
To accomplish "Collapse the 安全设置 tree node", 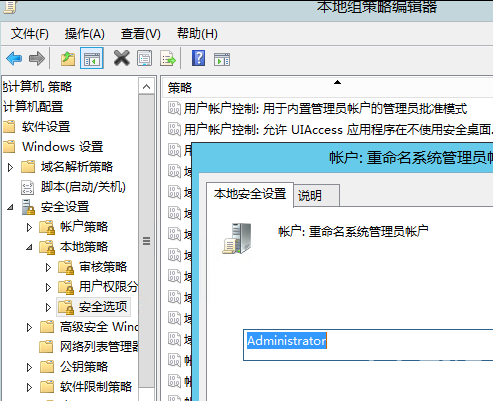I will point(10,207).
